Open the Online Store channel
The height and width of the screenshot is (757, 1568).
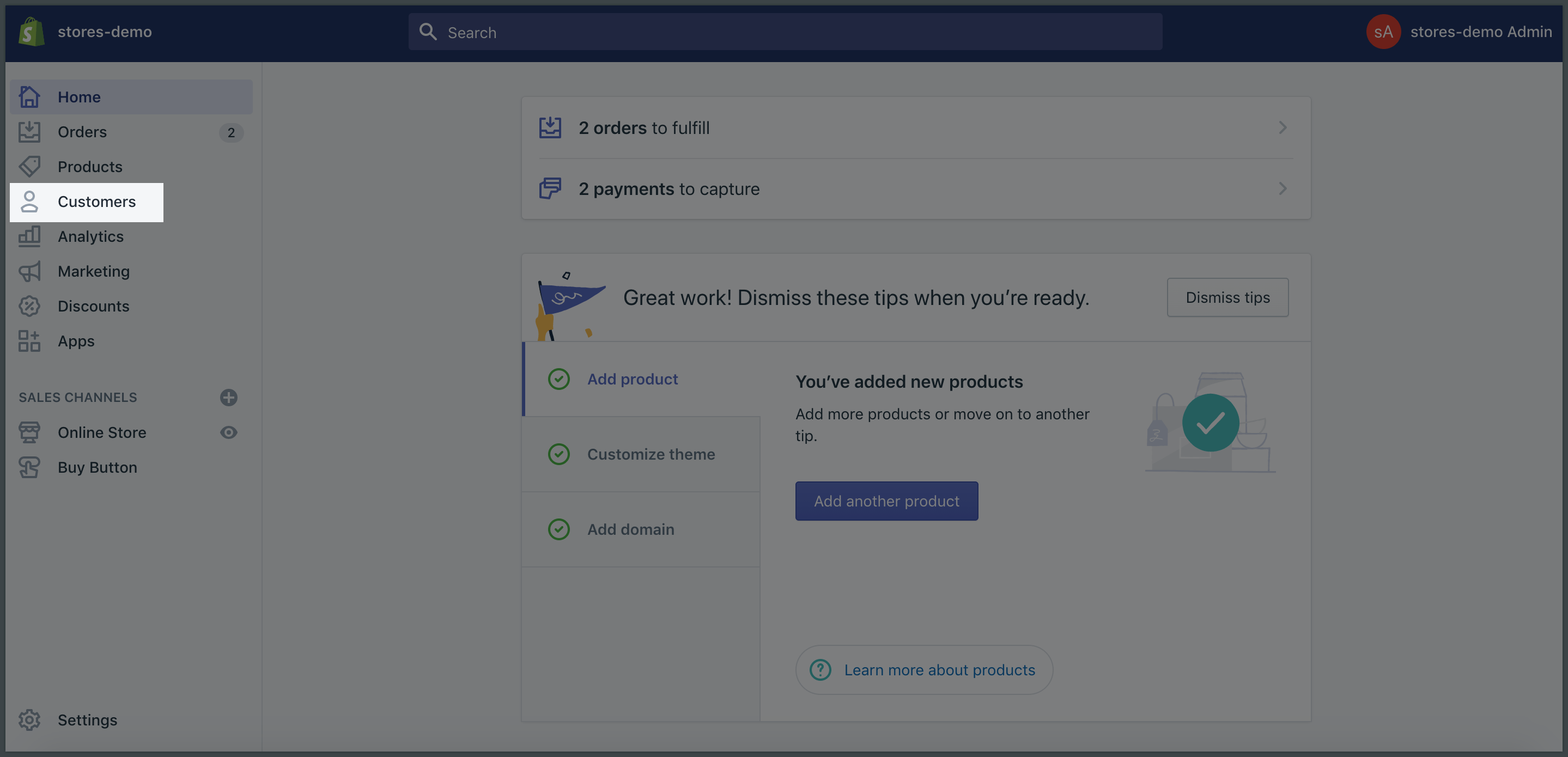[102, 432]
